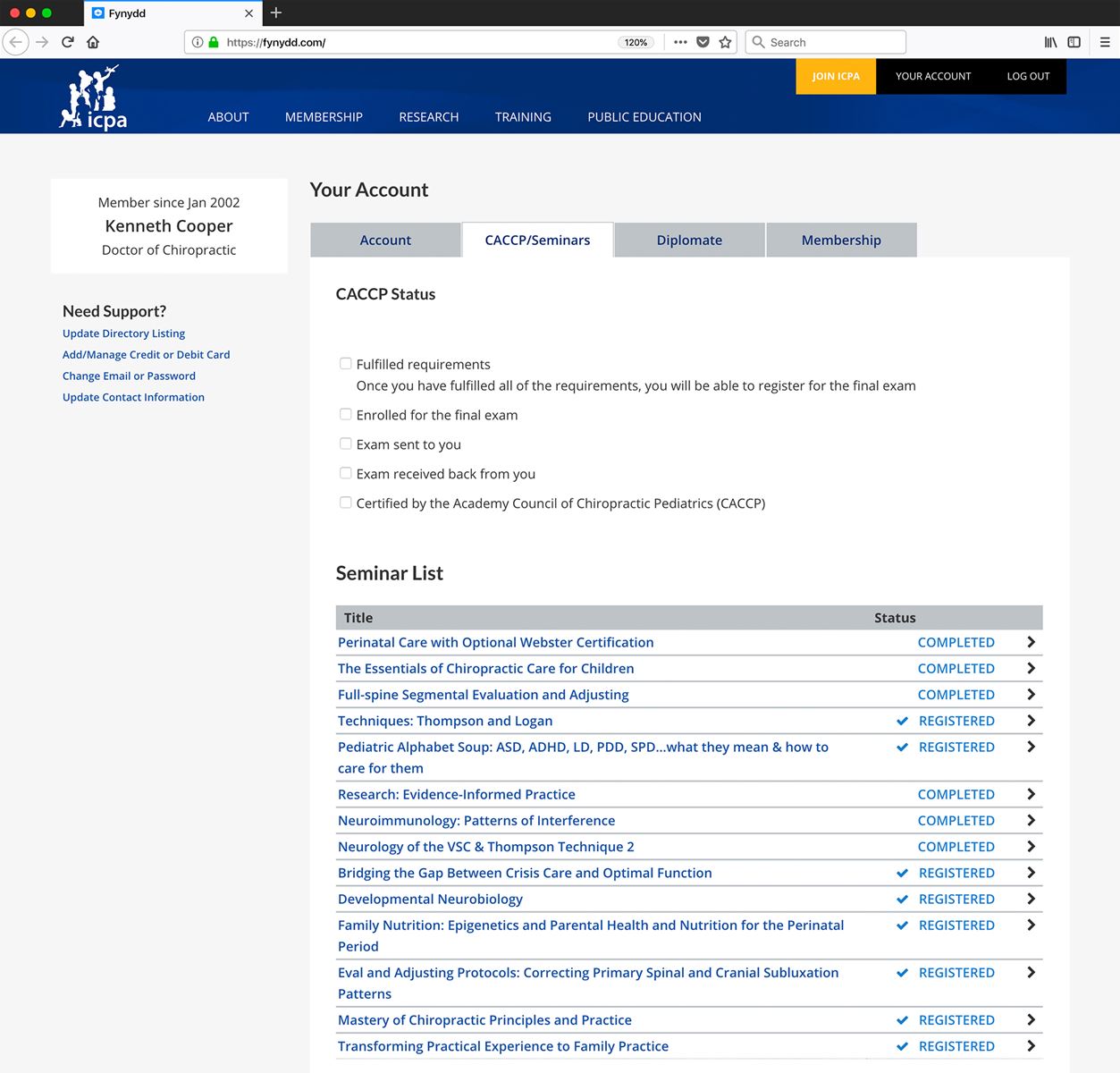Open site information icon in address bar
The image size is (1120, 1073).
click(x=198, y=42)
